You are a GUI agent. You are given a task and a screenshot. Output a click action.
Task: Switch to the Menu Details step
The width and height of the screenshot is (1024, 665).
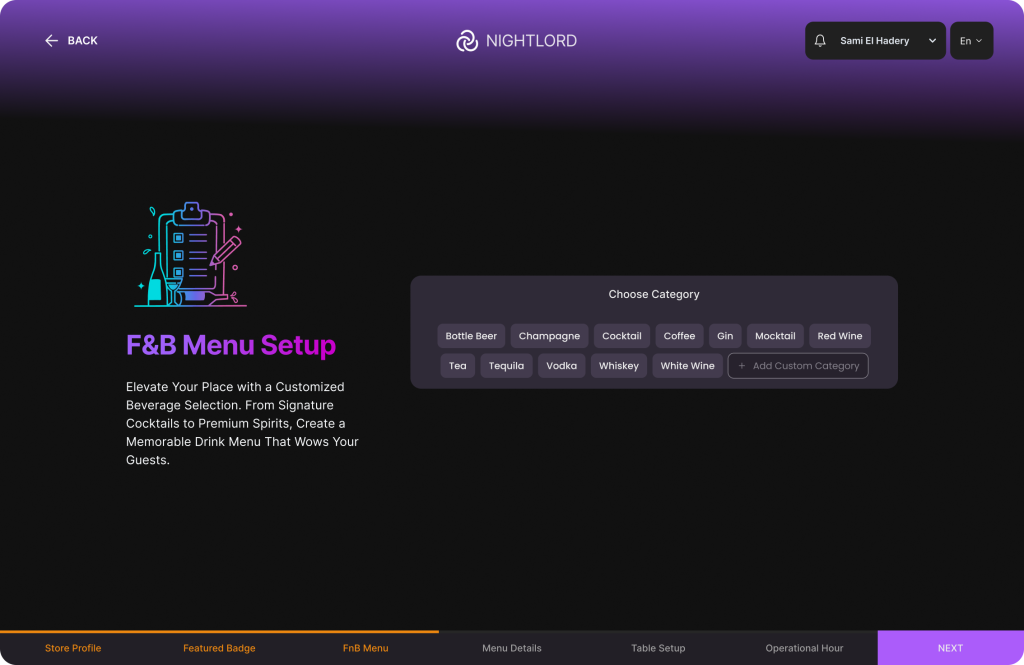click(x=512, y=648)
